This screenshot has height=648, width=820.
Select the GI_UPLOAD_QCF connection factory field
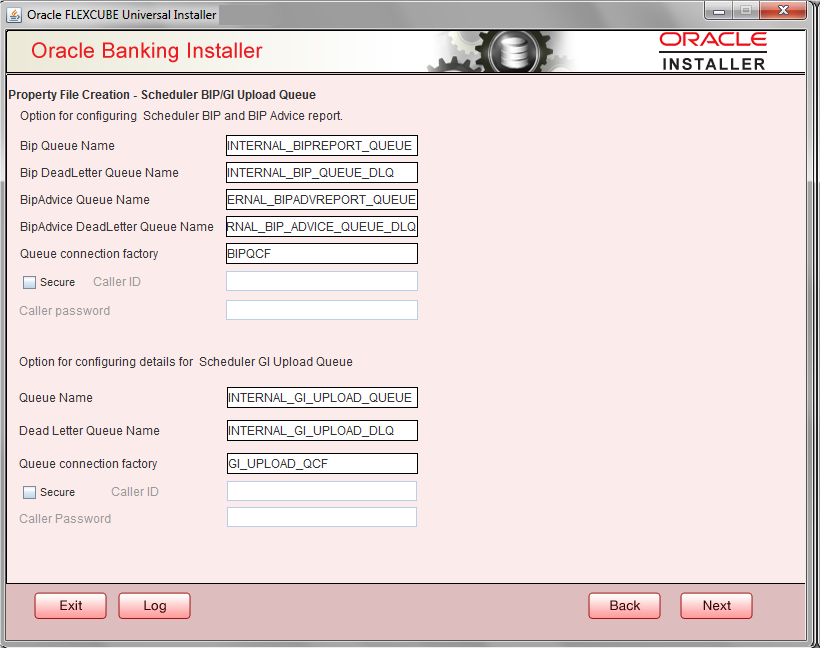coord(321,463)
